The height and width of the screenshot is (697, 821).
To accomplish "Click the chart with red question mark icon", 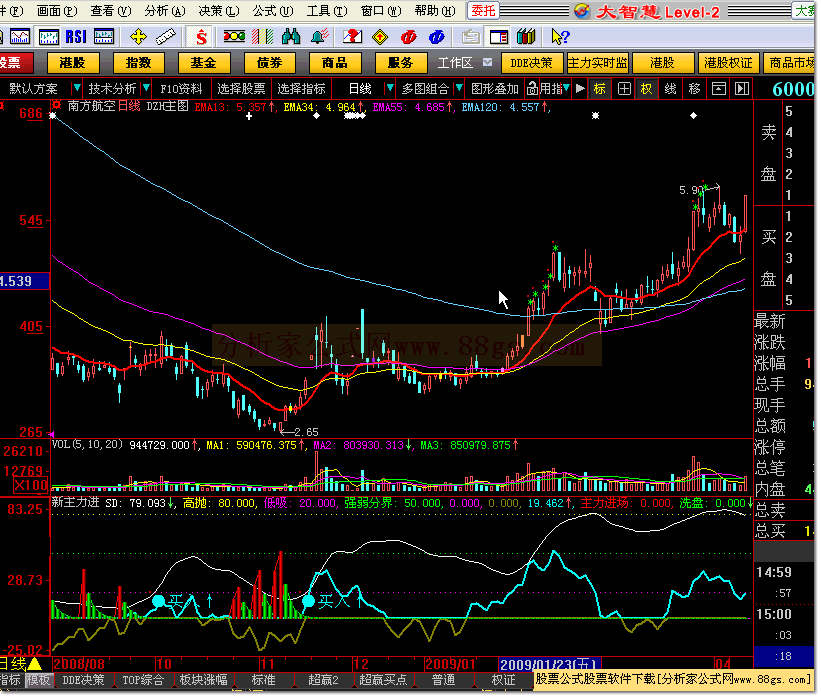I will pos(352,37).
